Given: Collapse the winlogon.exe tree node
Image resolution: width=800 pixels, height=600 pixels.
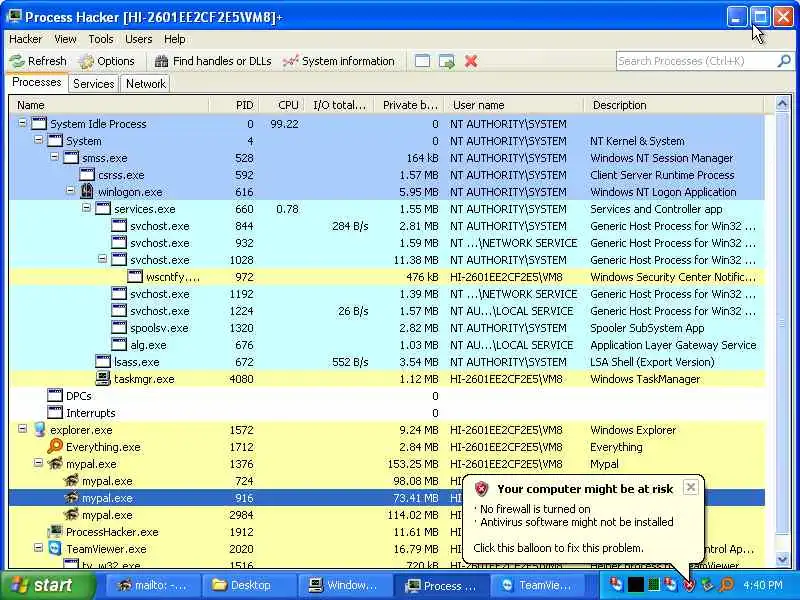Looking at the screenshot, I should (x=70, y=191).
